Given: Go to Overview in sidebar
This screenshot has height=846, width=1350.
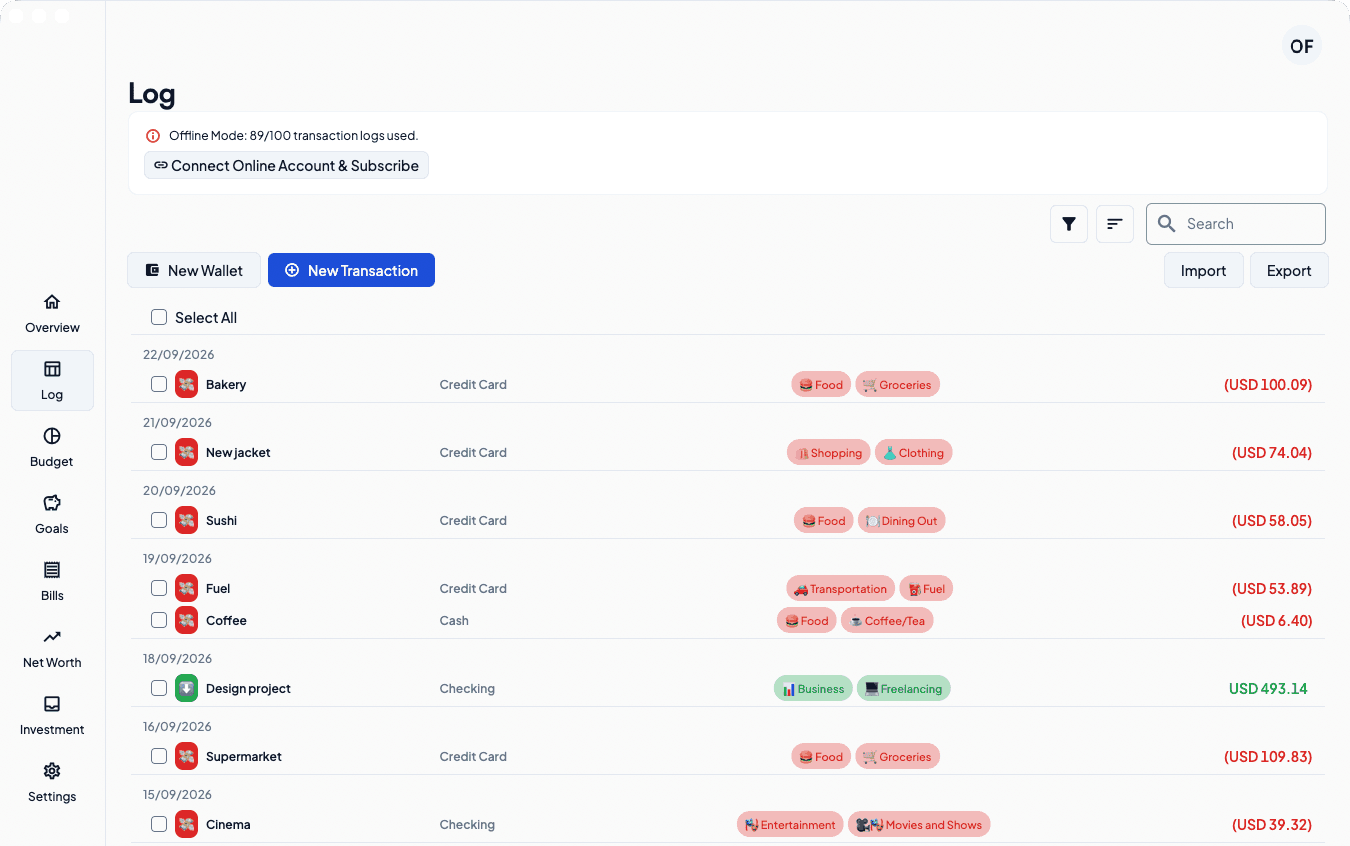Looking at the screenshot, I should [52, 313].
